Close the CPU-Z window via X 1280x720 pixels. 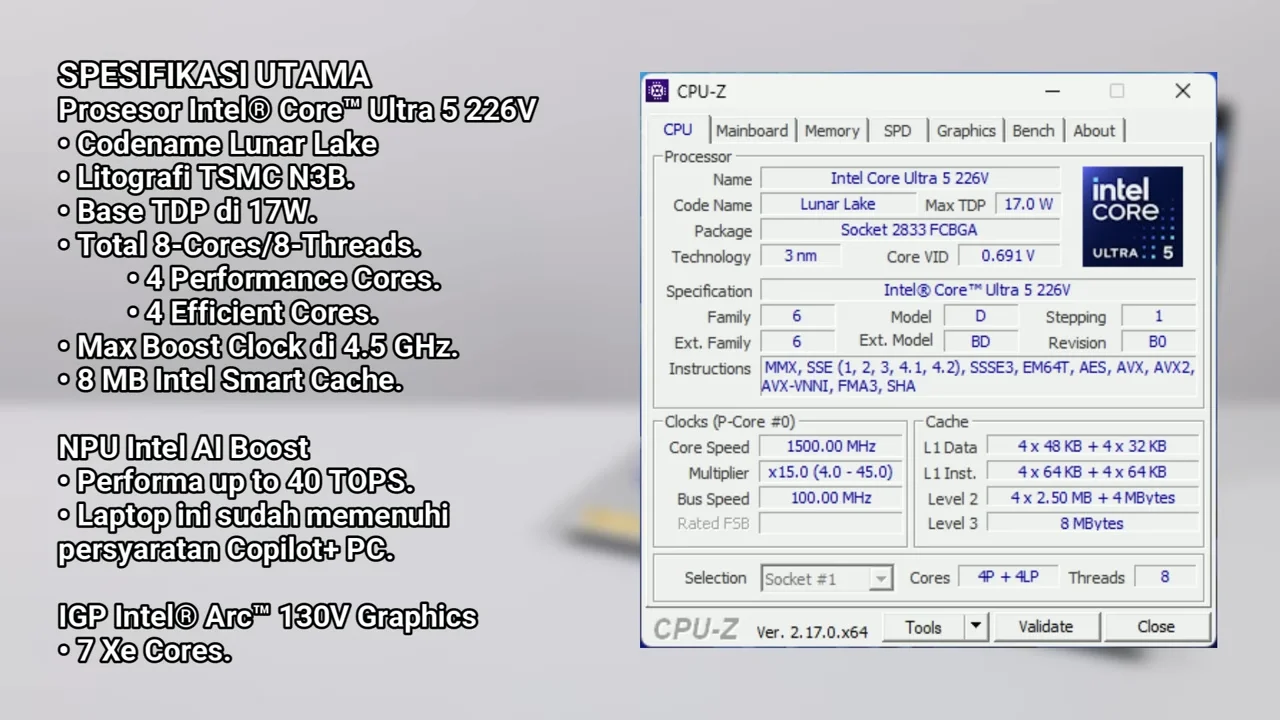(x=1183, y=91)
